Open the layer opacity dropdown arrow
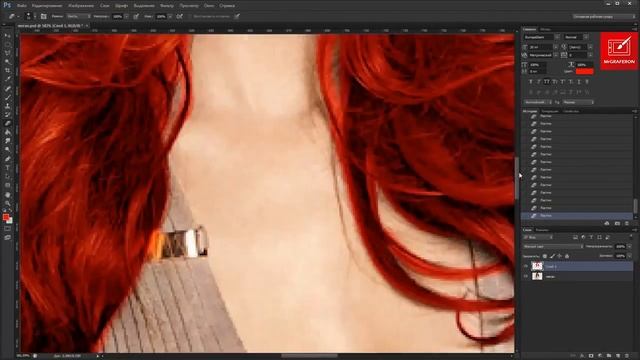Image resolution: width=640 pixels, height=360 pixels. coord(629,247)
